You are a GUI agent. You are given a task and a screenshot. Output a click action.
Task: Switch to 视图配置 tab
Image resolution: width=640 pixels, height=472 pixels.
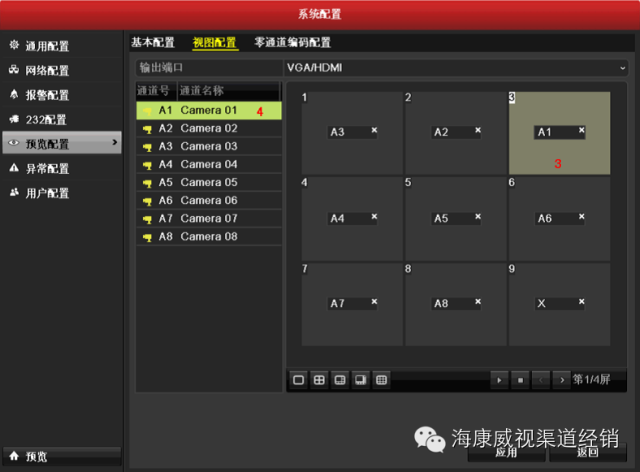[x=215, y=42]
